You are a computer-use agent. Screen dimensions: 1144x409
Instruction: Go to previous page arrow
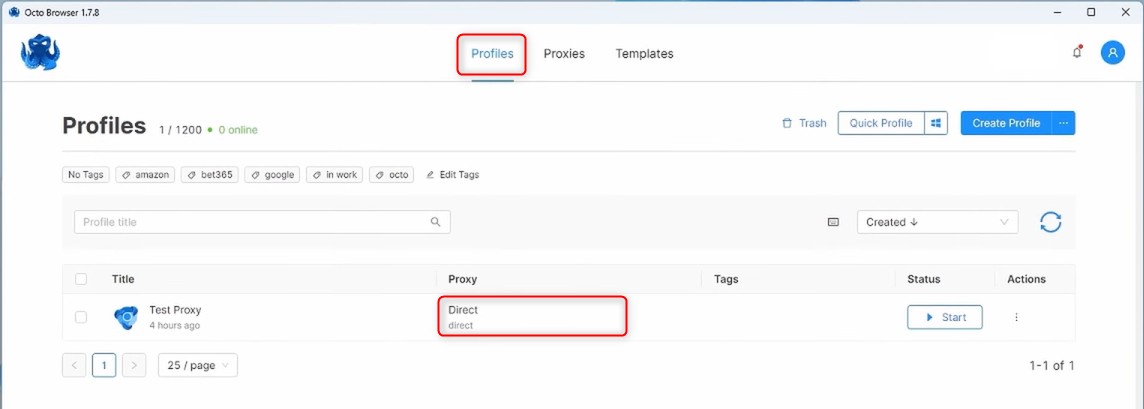click(x=74, y=365)
